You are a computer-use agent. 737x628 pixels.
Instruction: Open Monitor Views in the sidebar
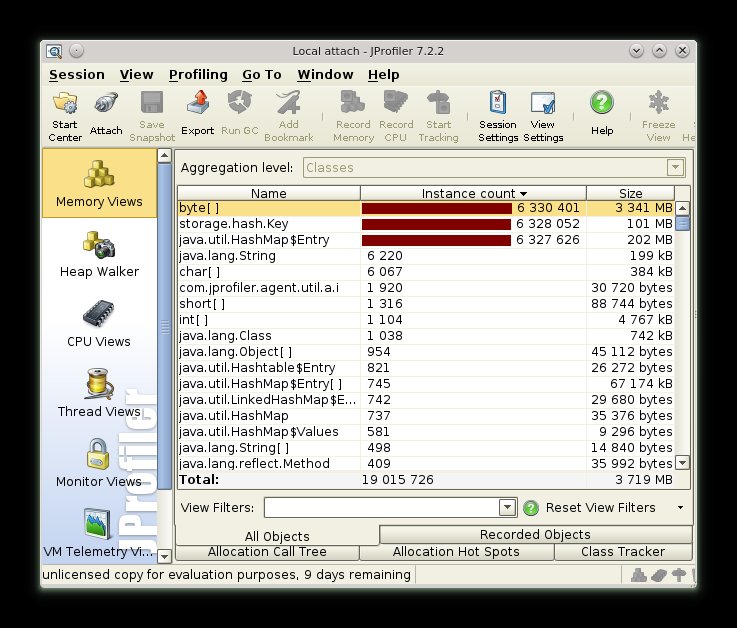[99, 464]
